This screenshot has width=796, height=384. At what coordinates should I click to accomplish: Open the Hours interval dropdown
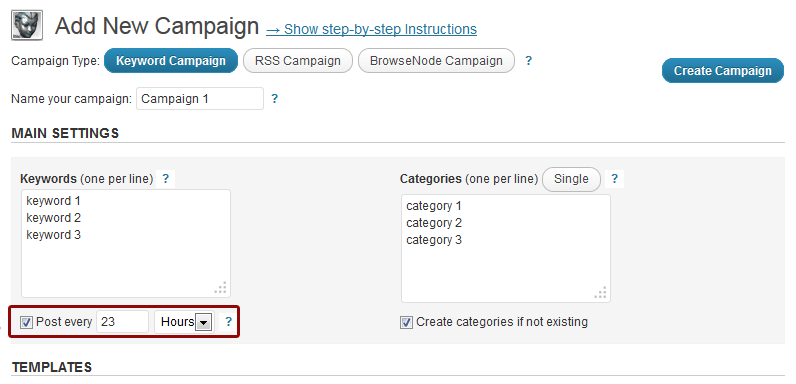[x=184, y=322]
